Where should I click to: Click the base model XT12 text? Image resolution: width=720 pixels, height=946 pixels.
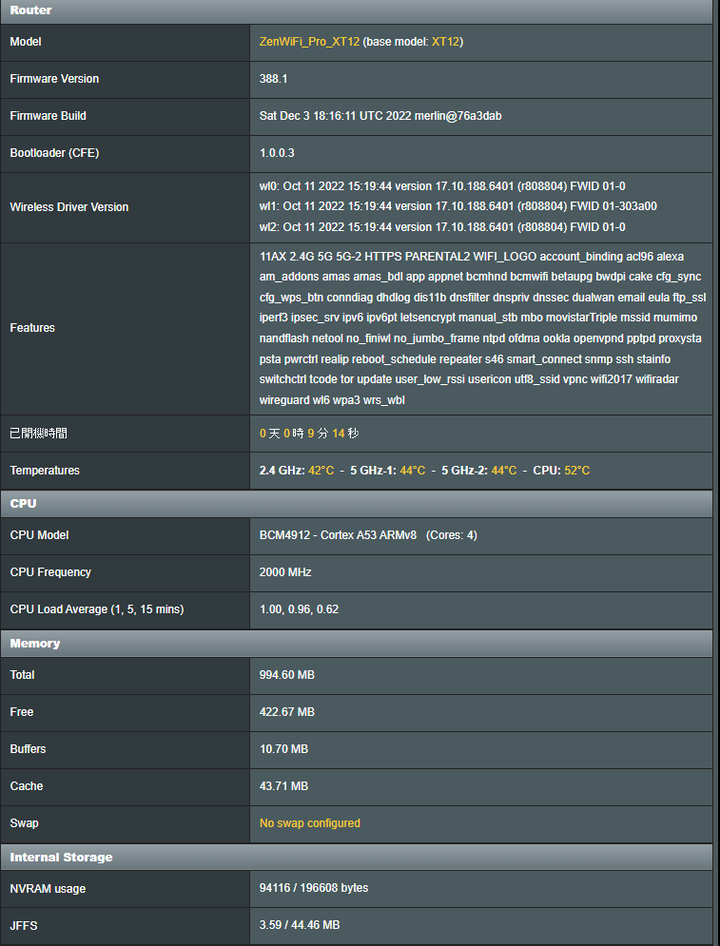click(445, 42)
